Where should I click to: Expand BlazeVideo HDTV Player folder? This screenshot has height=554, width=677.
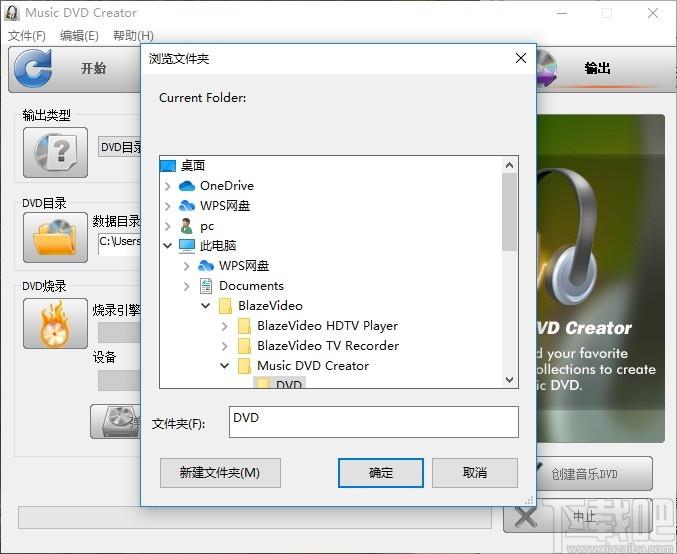(225, 326)
